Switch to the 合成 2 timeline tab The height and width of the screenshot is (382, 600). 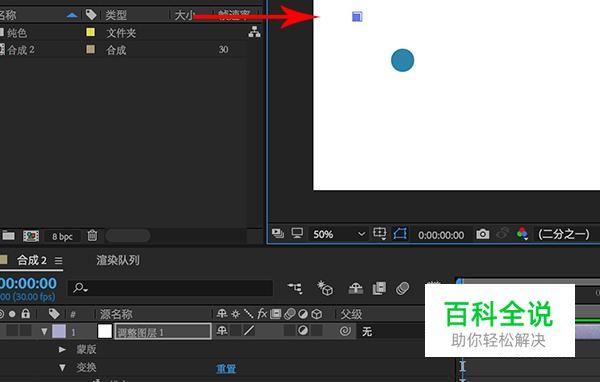(x=32, y=260)
